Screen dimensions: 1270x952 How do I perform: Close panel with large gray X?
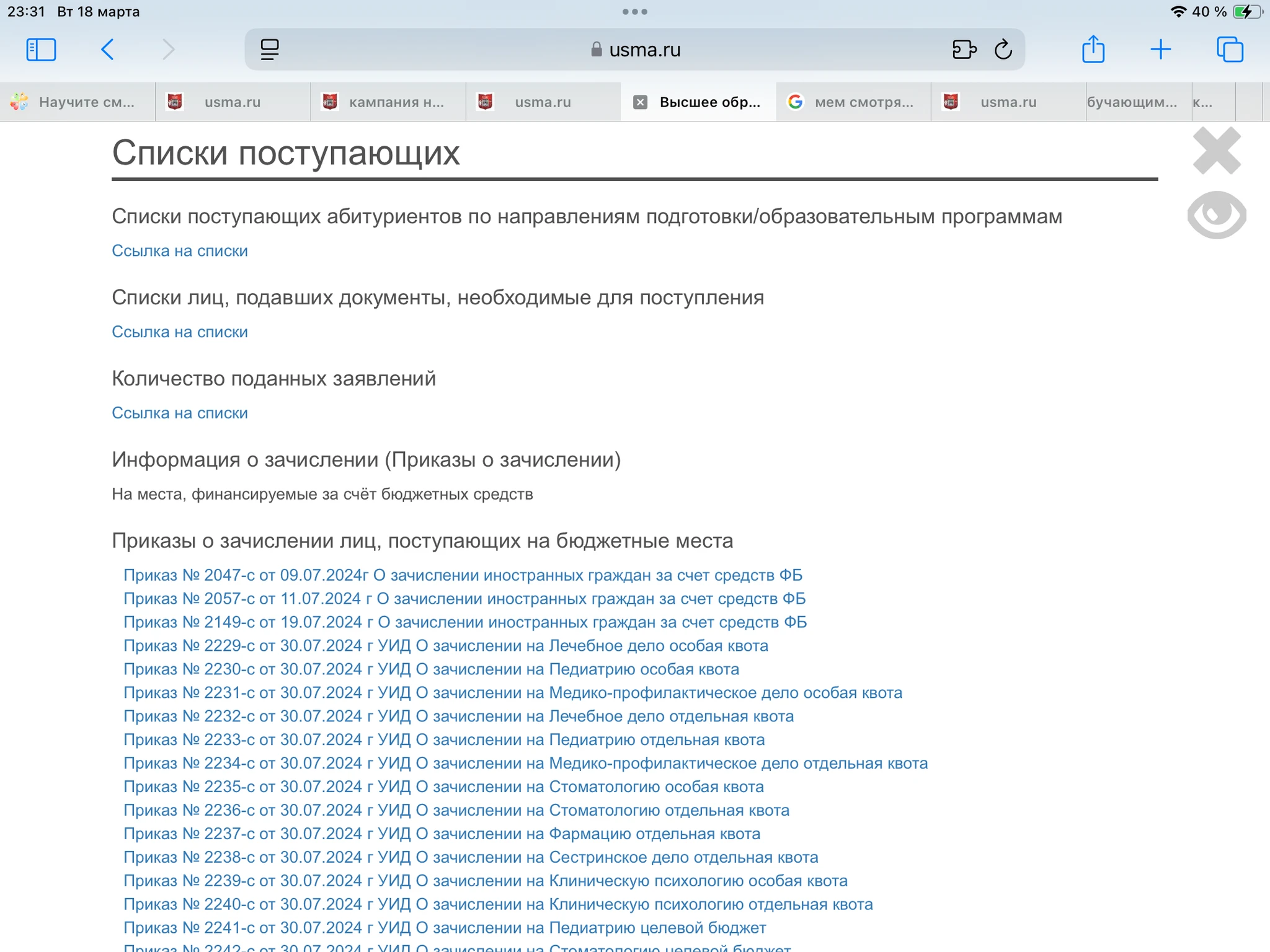tap(1216, 151)
